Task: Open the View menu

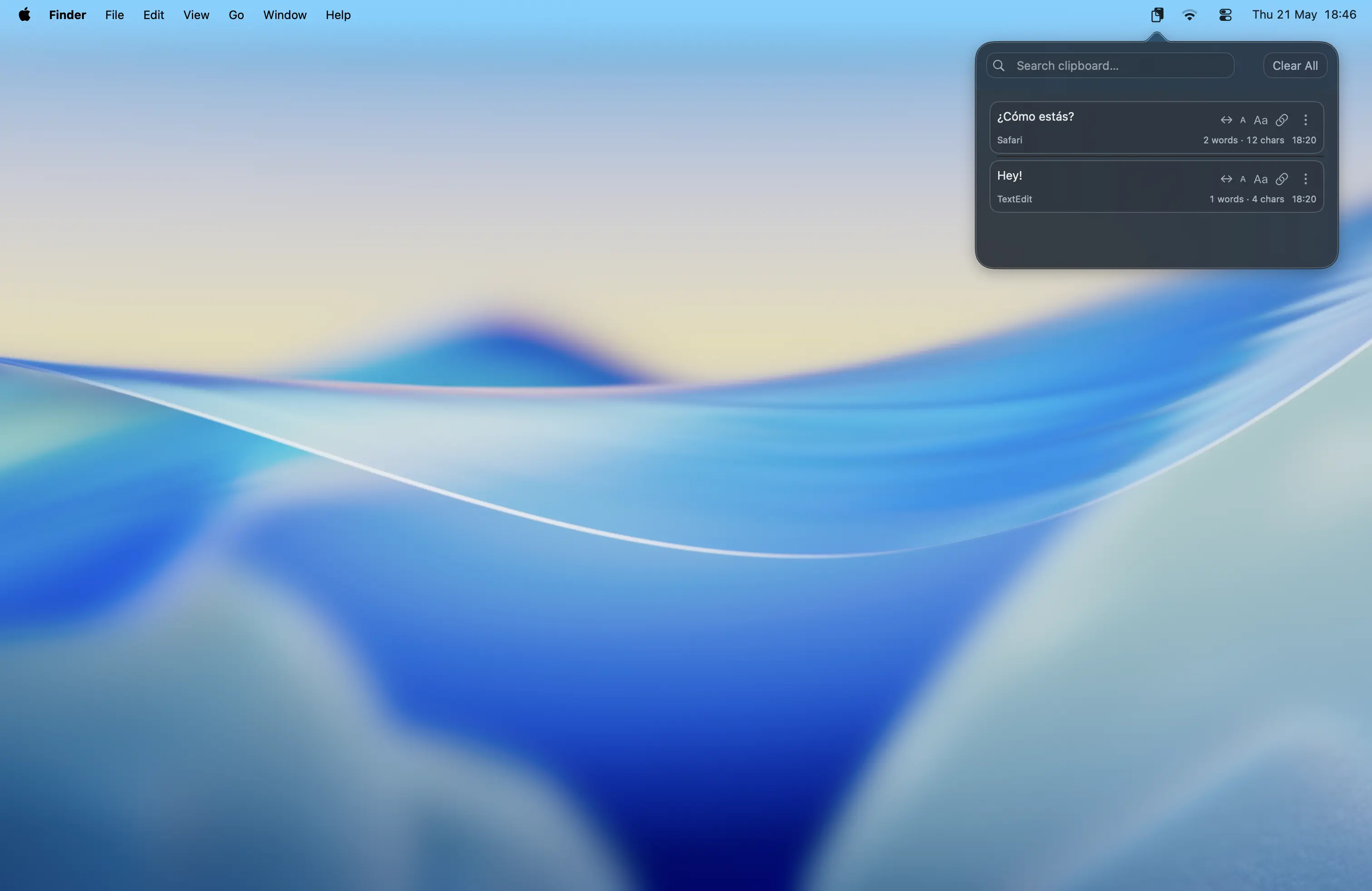Action: pyautogui.click(x=196, y=15)
